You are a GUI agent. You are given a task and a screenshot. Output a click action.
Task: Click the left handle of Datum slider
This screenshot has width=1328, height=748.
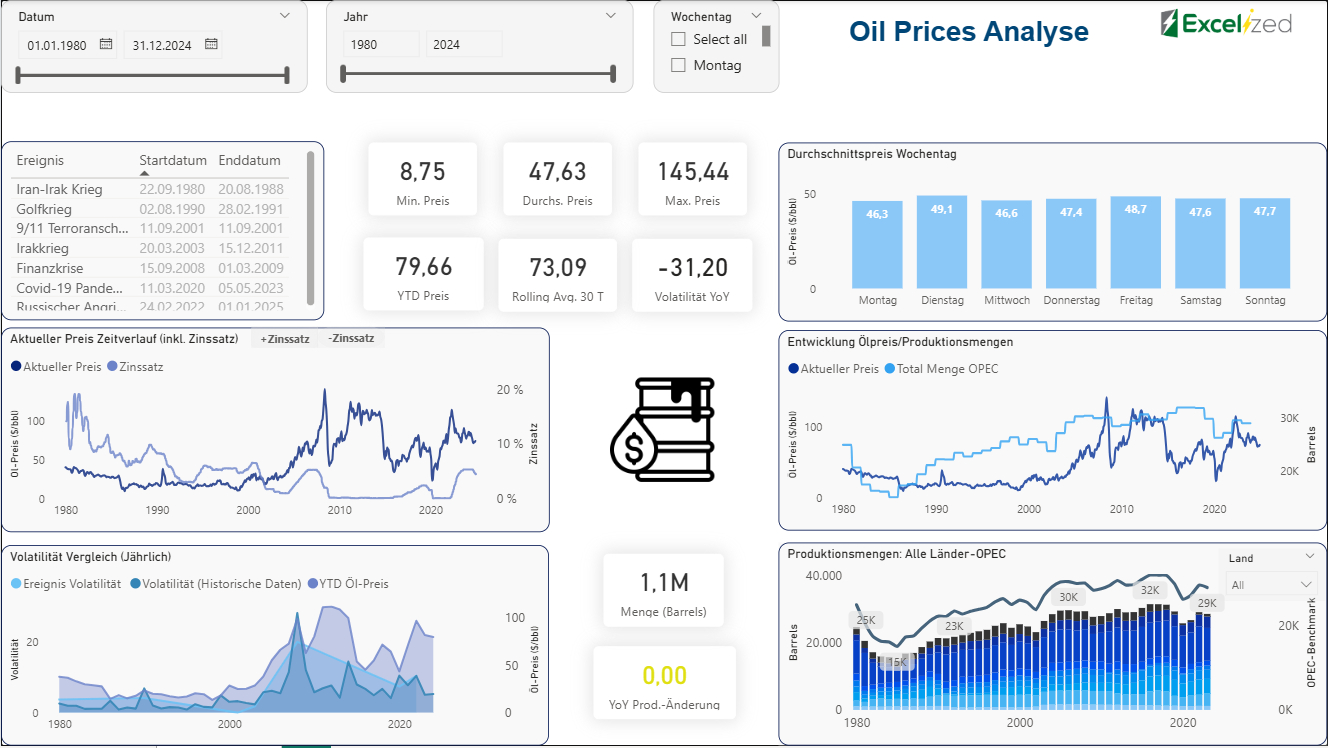(x=18, y=75)
